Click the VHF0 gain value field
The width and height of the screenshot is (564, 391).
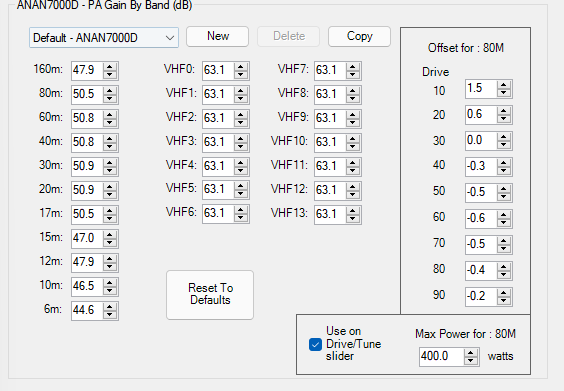(x=218, y=70)
